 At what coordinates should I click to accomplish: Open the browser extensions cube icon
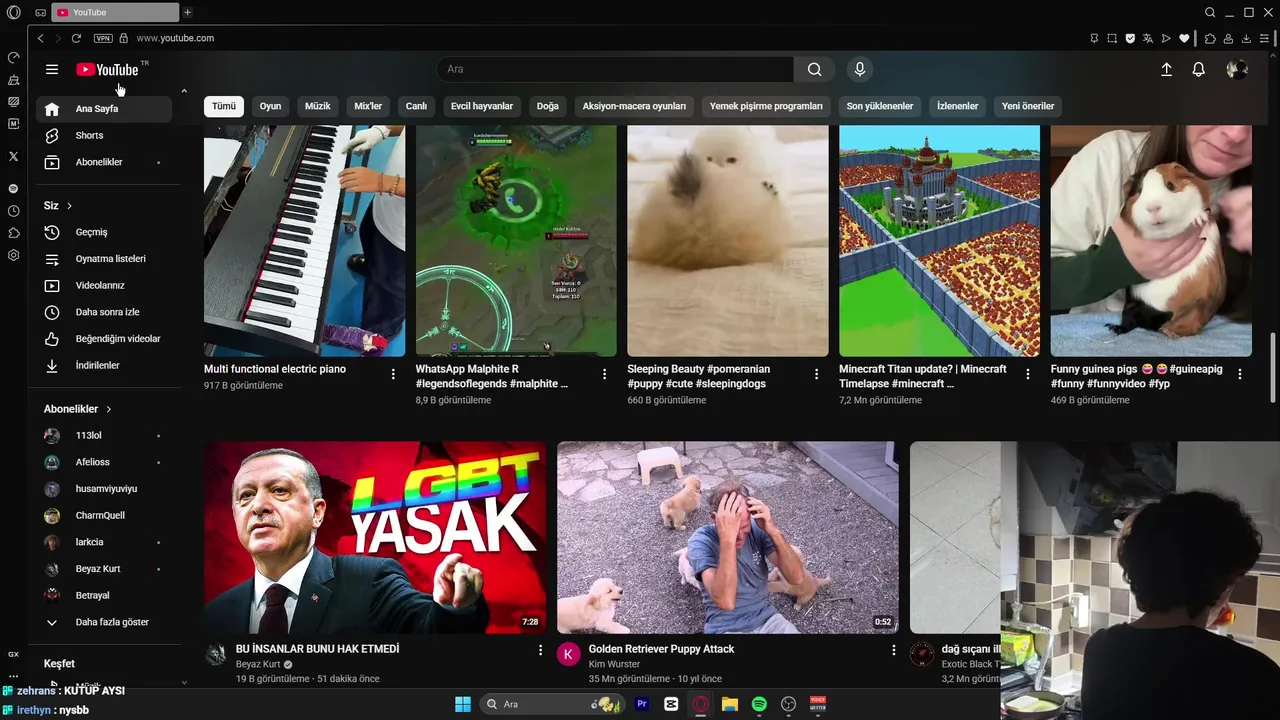(x=1210, y=38)
